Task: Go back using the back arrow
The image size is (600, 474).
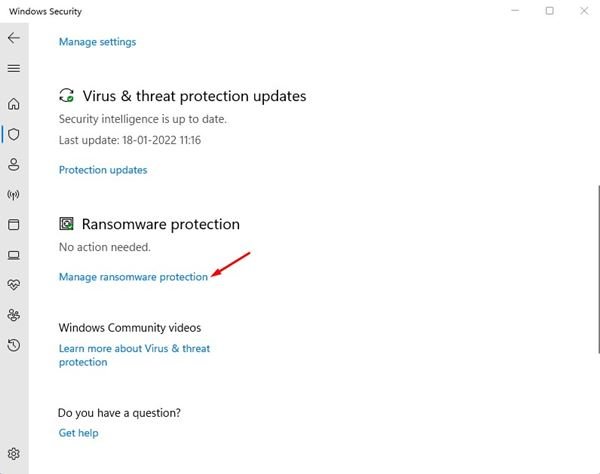Action: (14, 37)
